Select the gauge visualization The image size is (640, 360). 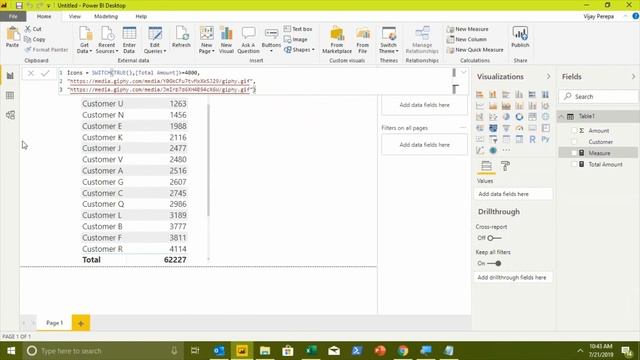[x=519, y=128]
